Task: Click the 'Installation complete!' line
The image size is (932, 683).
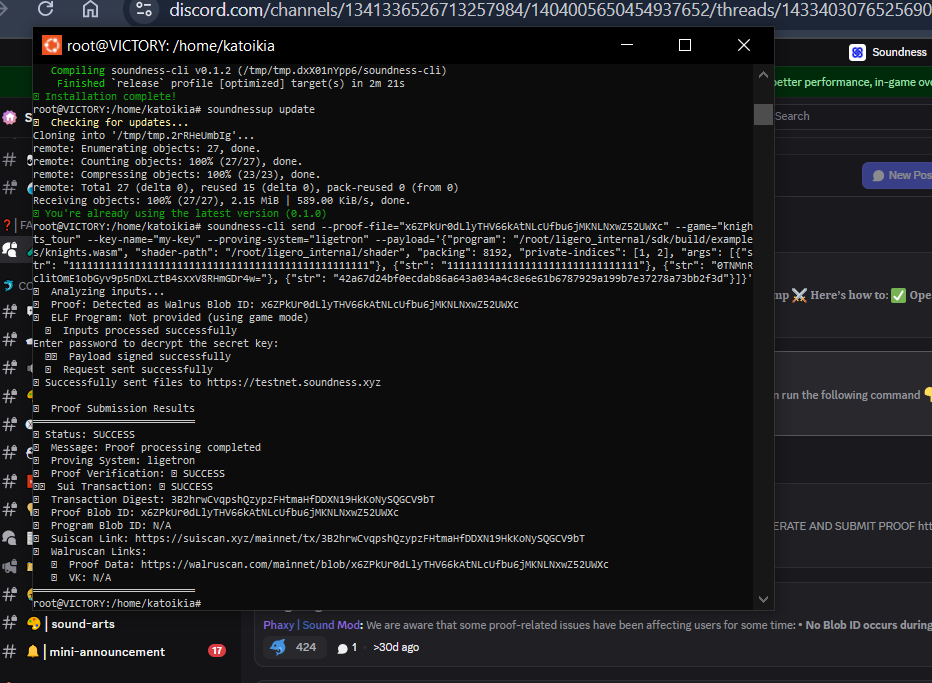Action: click(x=105, y=96)
